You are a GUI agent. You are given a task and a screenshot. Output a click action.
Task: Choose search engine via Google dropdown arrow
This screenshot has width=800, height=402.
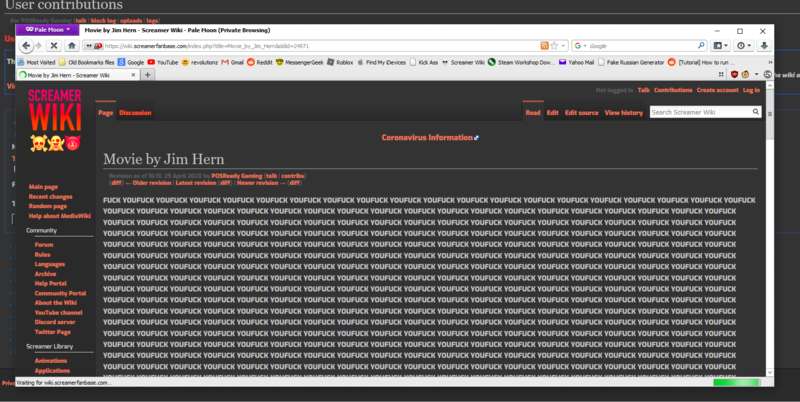[x=585, y=46]
